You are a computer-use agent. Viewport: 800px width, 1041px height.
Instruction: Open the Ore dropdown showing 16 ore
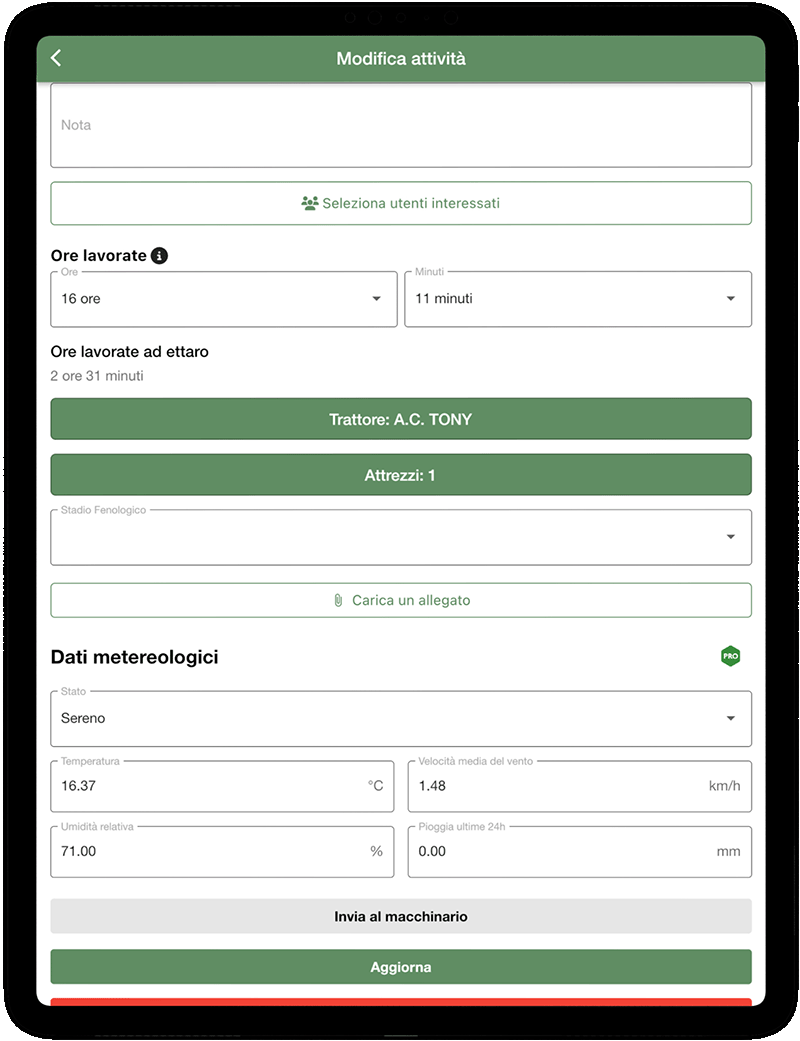pos(222,298)
